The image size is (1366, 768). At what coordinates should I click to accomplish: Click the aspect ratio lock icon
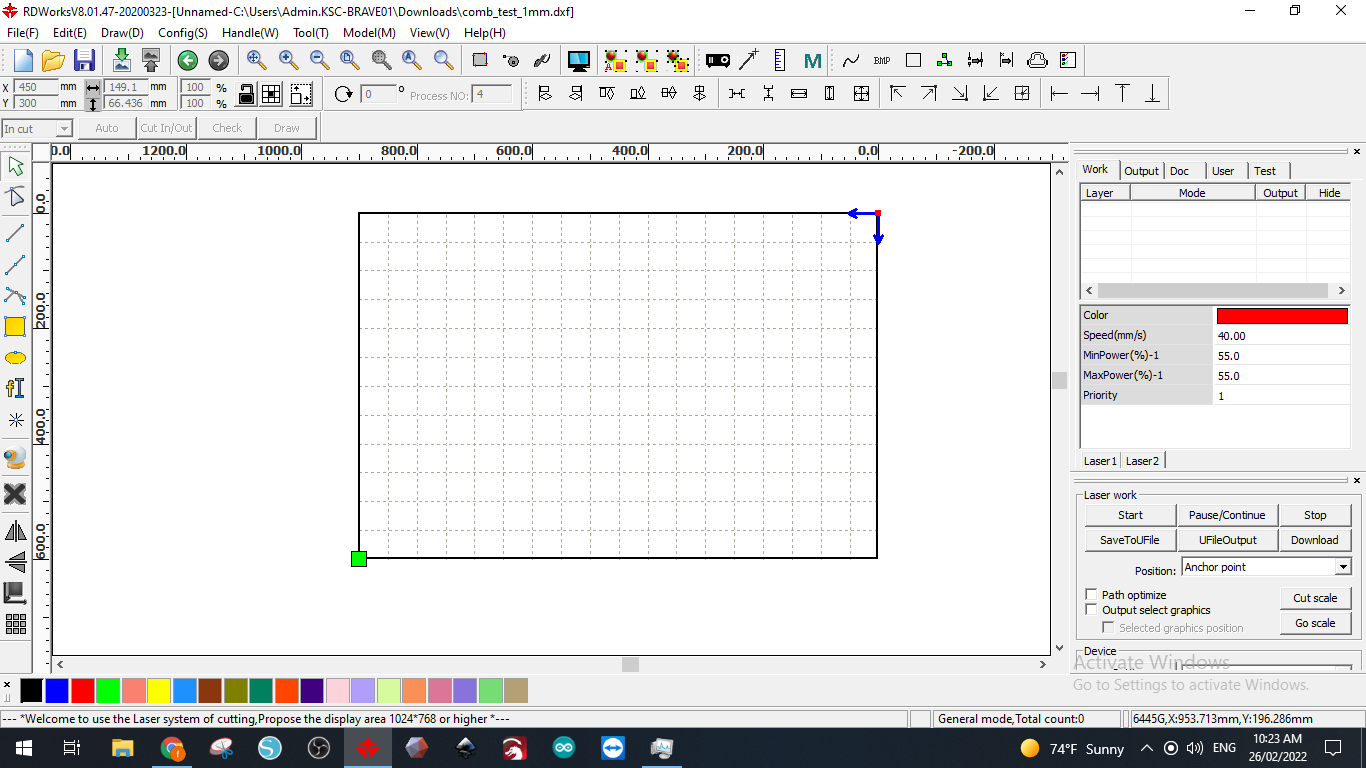(246, 94)
